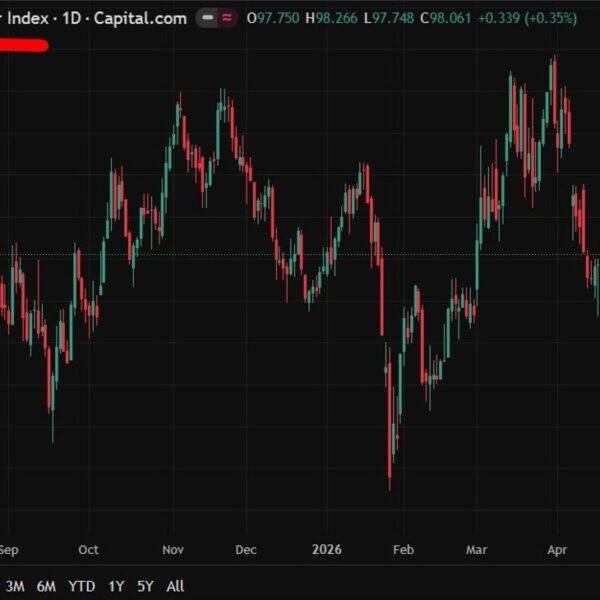
Task: Click the 2026 label on time axis
Action: tap(327, 549)
